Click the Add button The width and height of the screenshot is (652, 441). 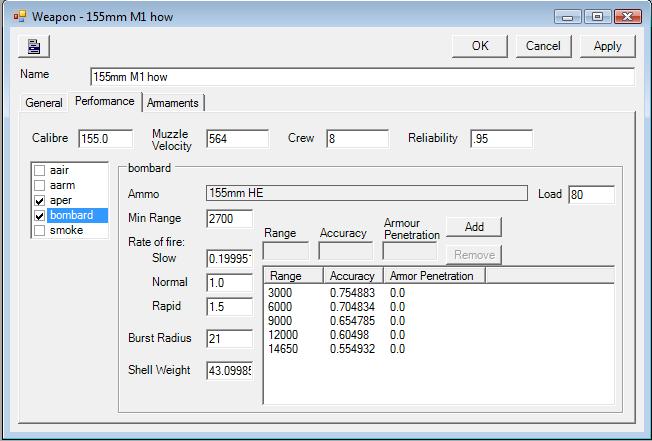pyautogui.click(x=474, y=227)
